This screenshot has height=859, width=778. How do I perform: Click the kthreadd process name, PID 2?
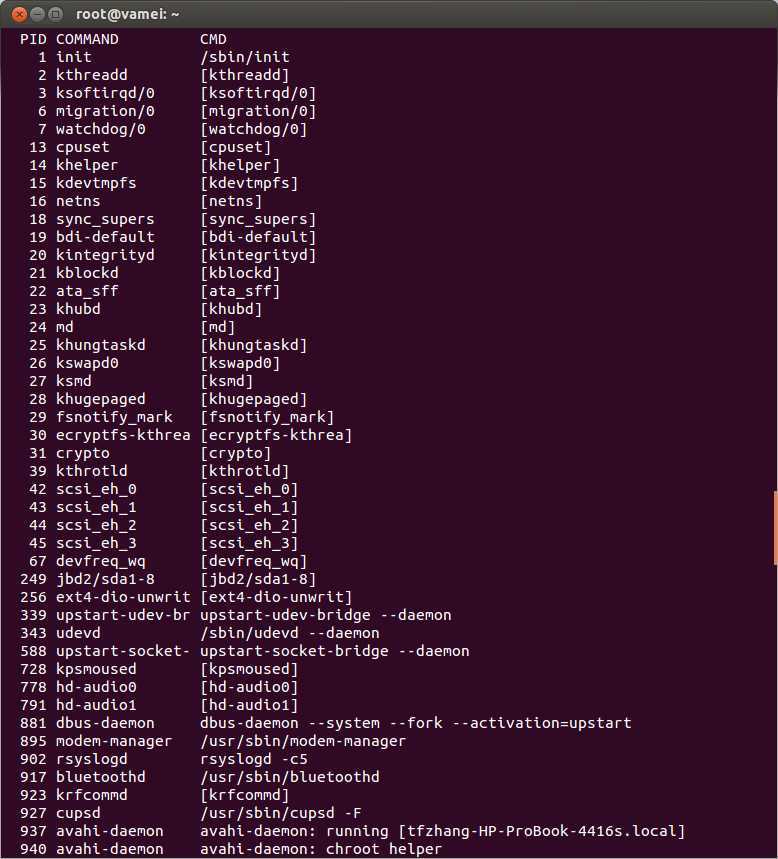(x=91, y=75)
